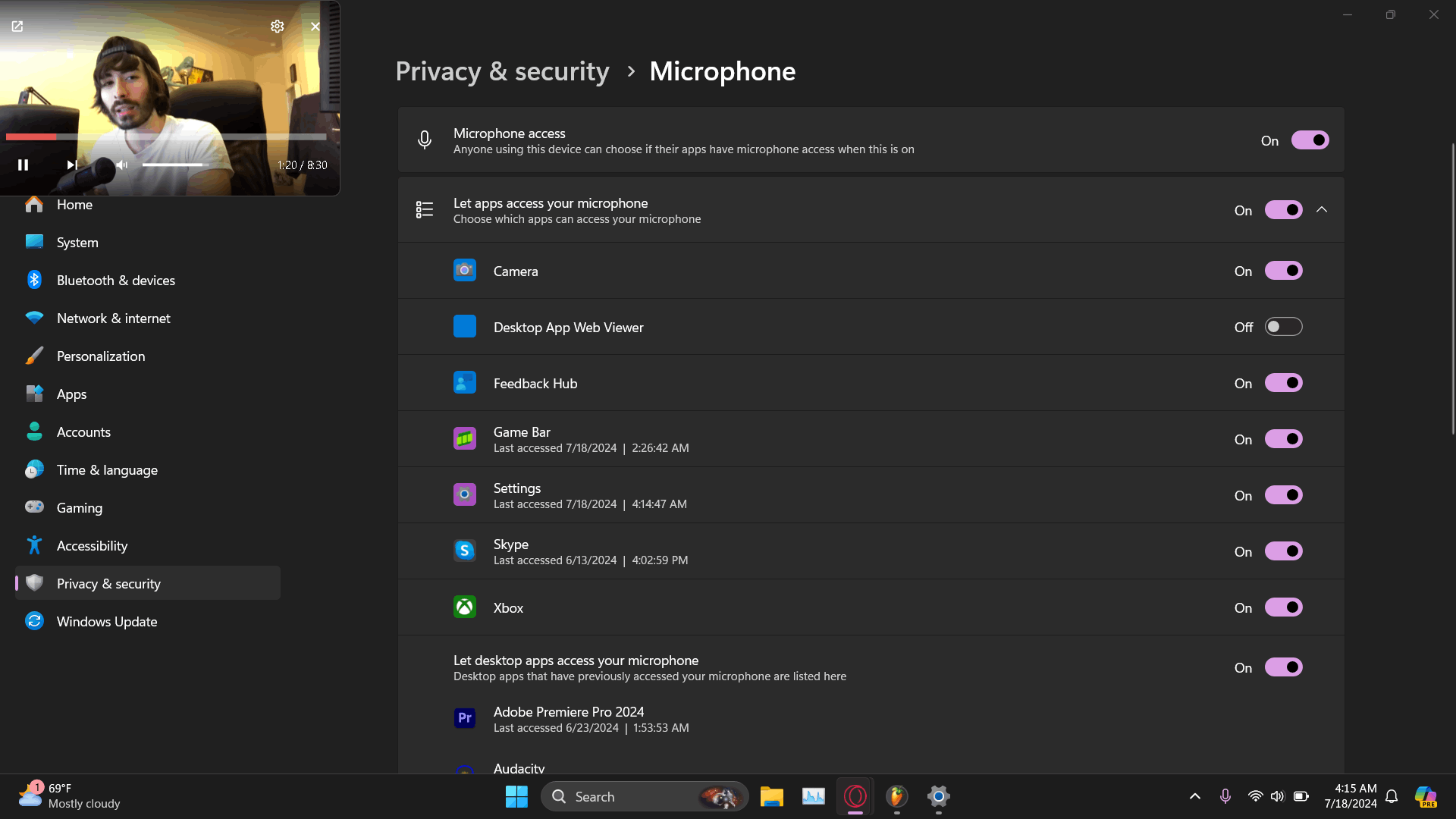Open mini player settings gear
This screenshot has height=819, width=1456.
click(x=278, y=27)
